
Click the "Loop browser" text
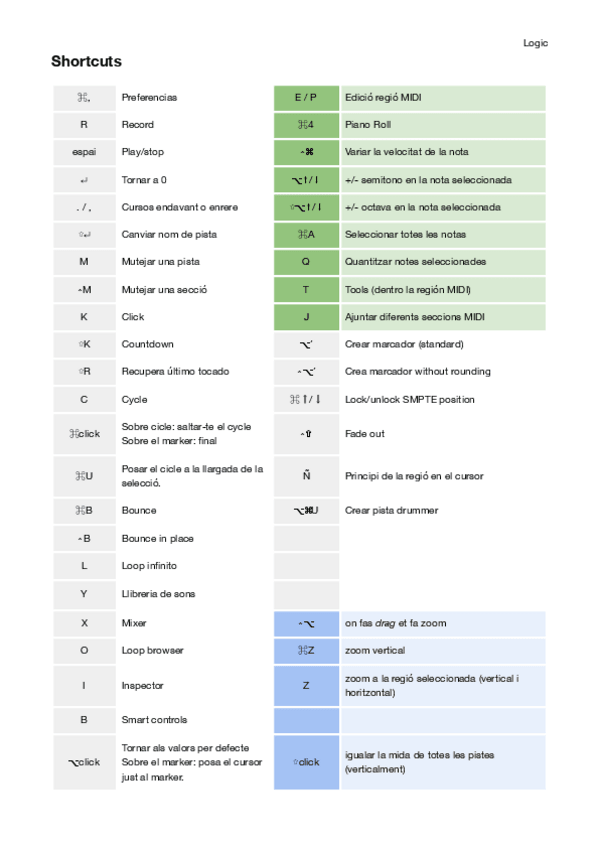pyautogui.click(x=153, y=650)
